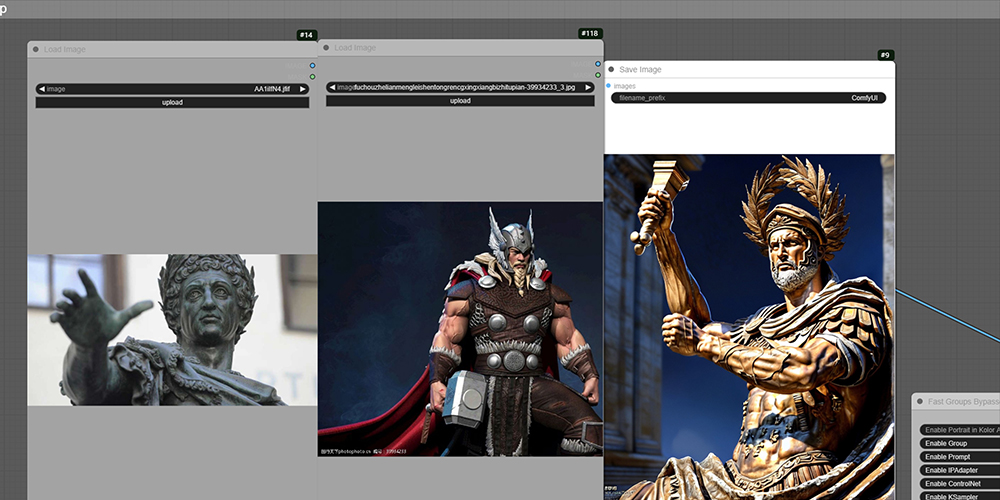Click the Save Image node title
The width and height of the screenshot is (1000, 500).
(x=640, y=70)
